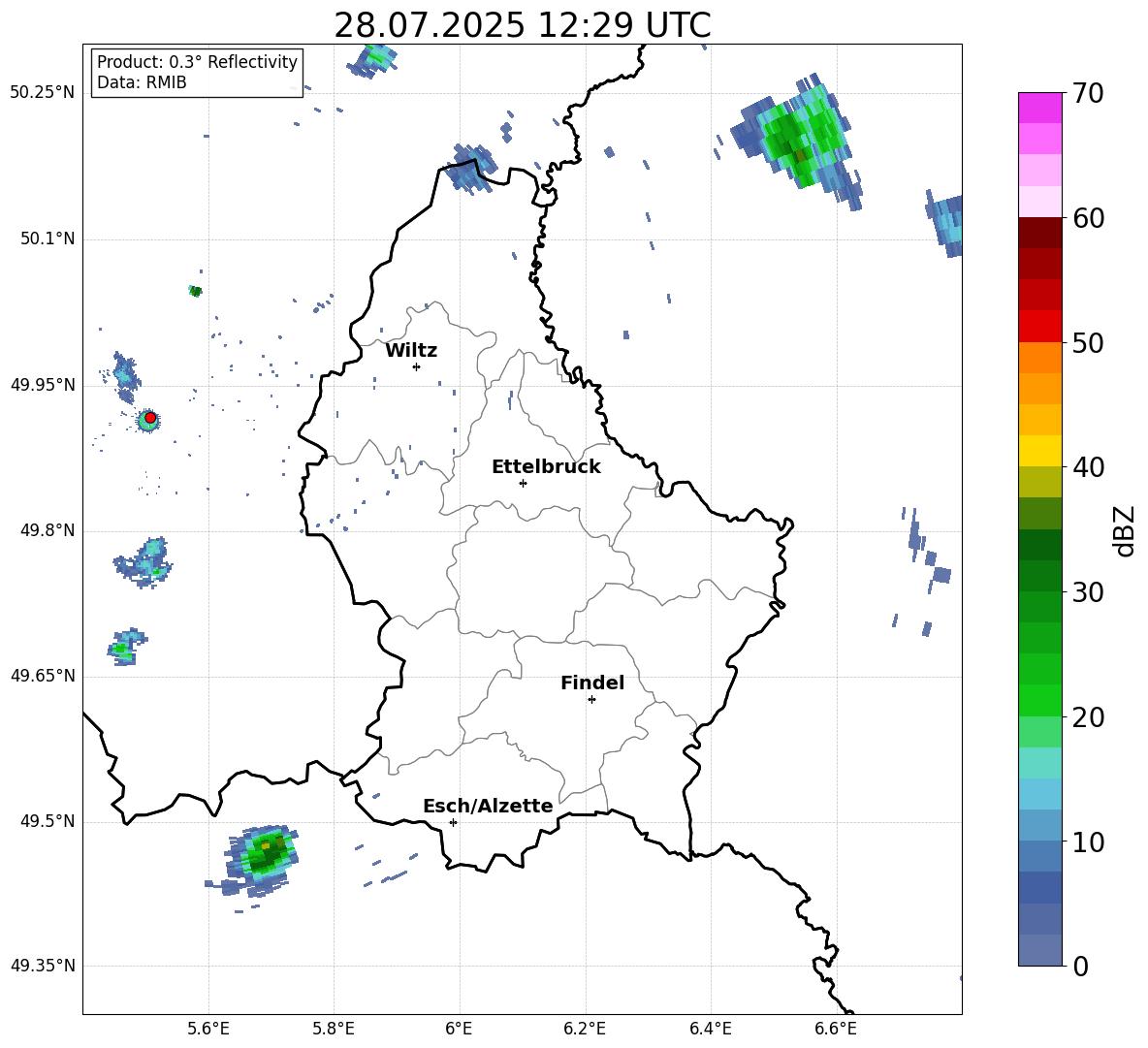Select the Findel station label
The width and height of the screenshot is (1148, 1048).
point(592,683)
